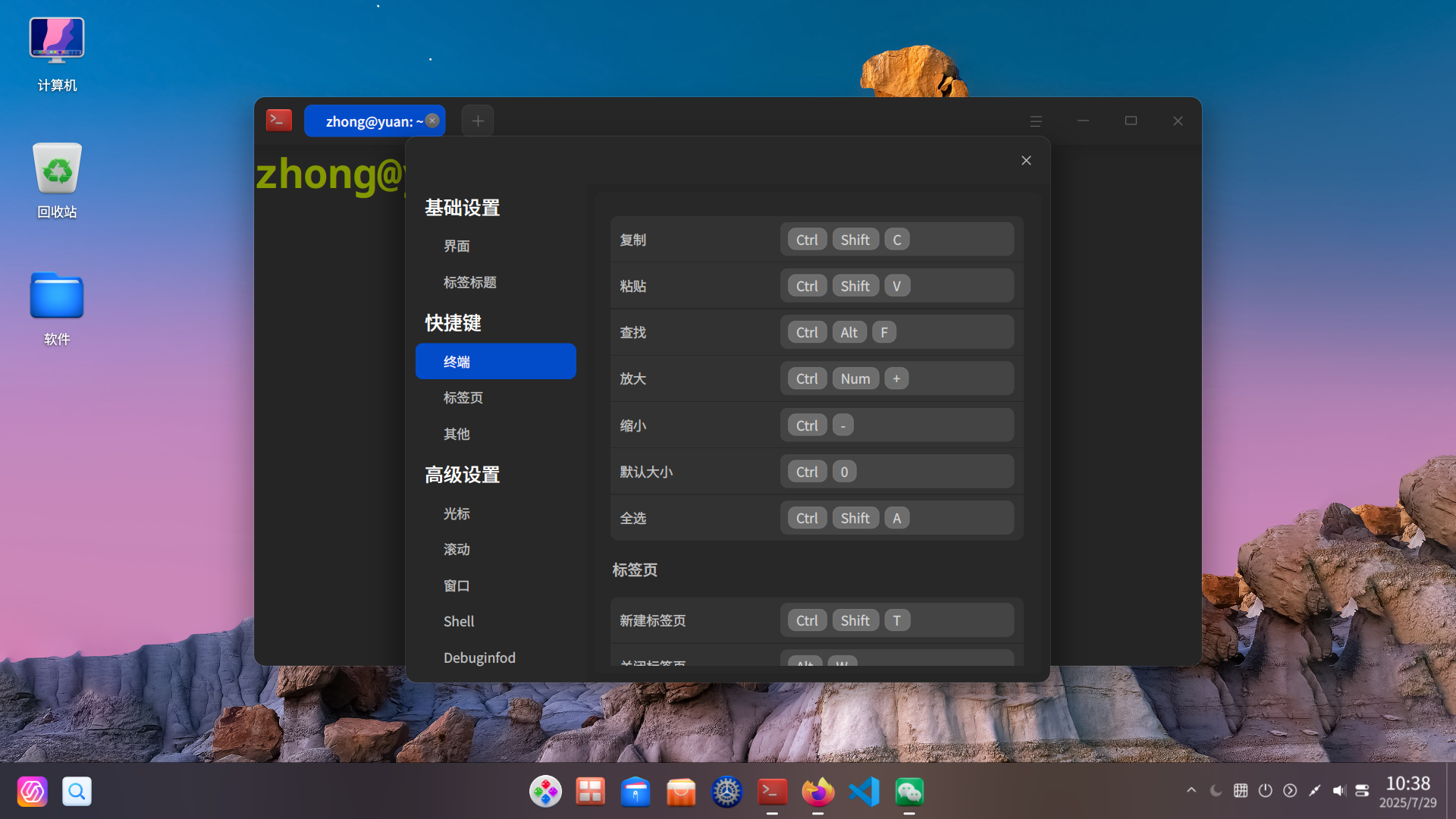Open the quick settings toggle tray icon

1362,790
